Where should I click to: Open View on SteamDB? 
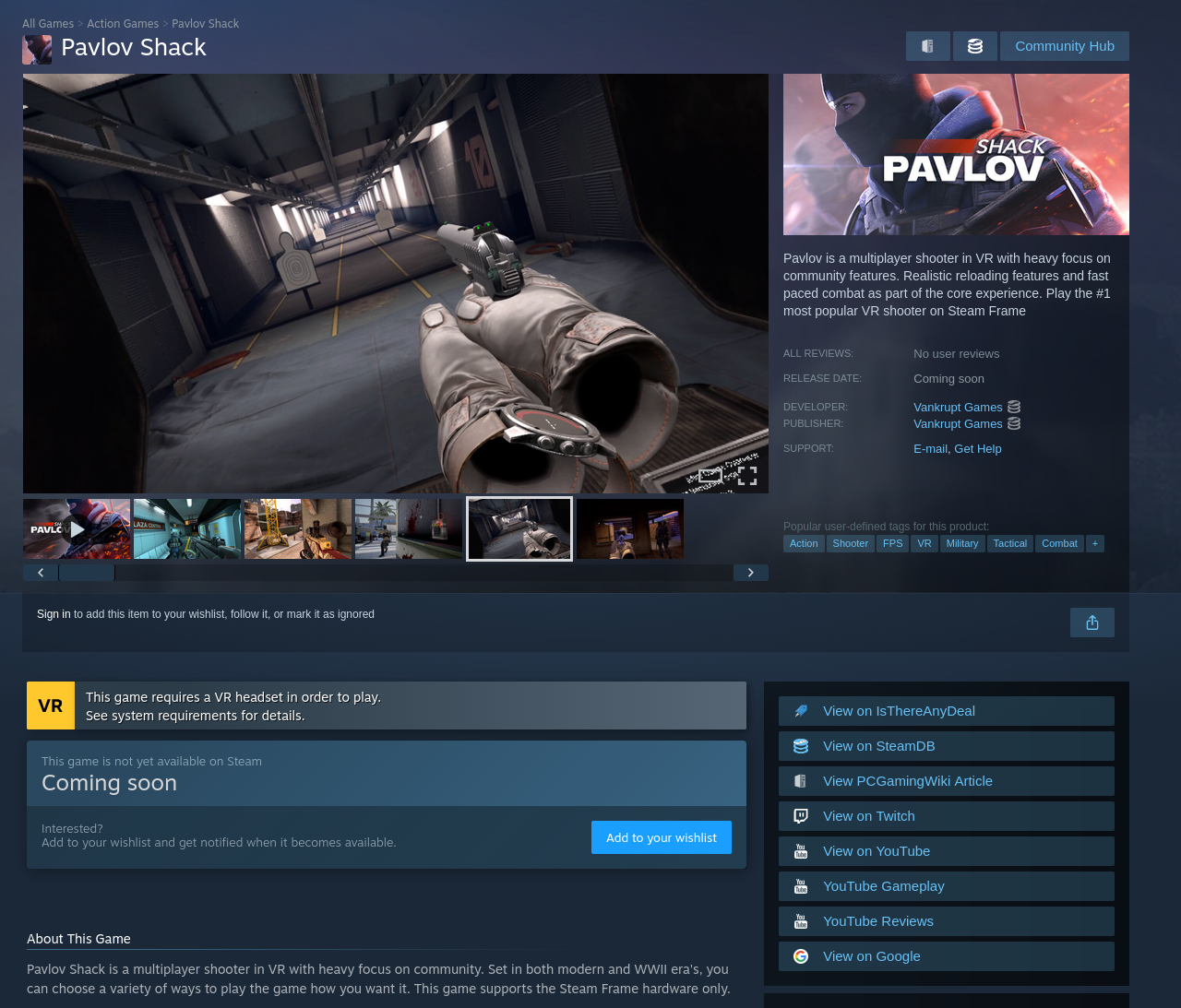[x=947, y=746]
